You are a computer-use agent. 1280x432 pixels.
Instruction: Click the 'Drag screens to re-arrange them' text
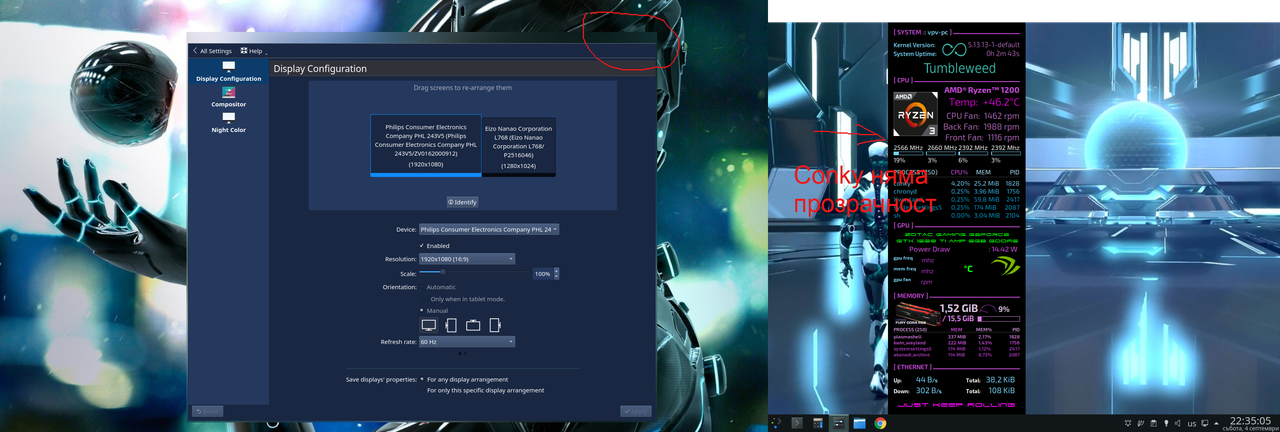462,88
